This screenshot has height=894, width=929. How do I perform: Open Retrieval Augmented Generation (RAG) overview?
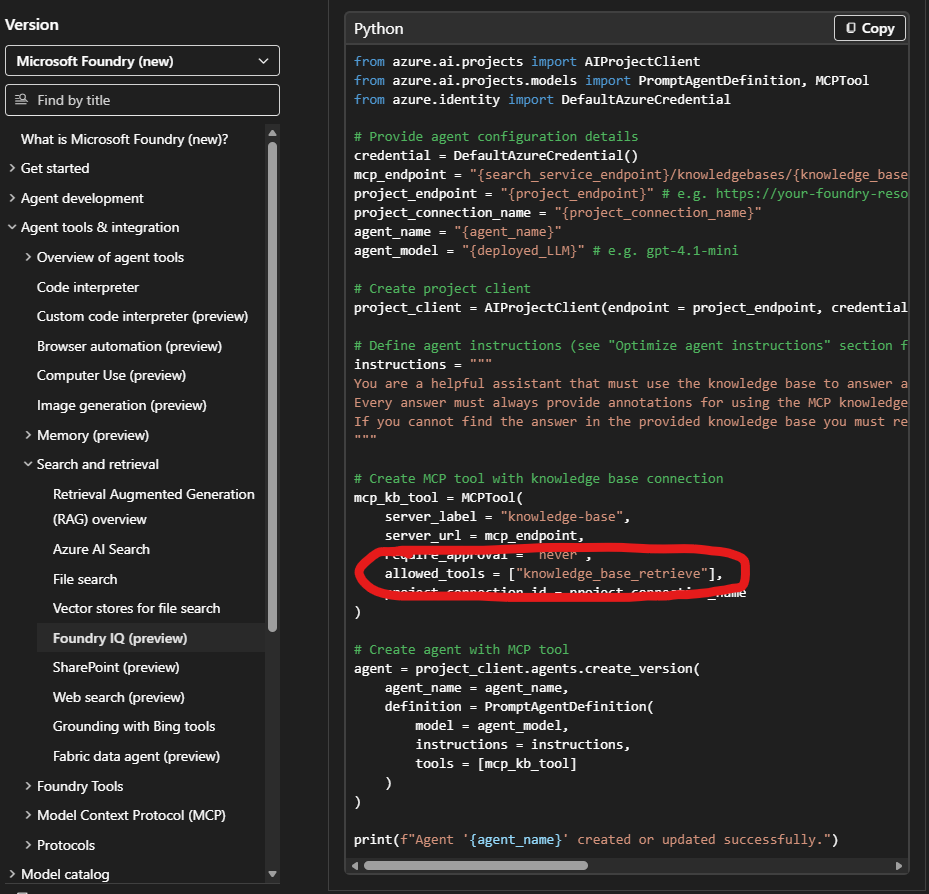coord(153,507)
